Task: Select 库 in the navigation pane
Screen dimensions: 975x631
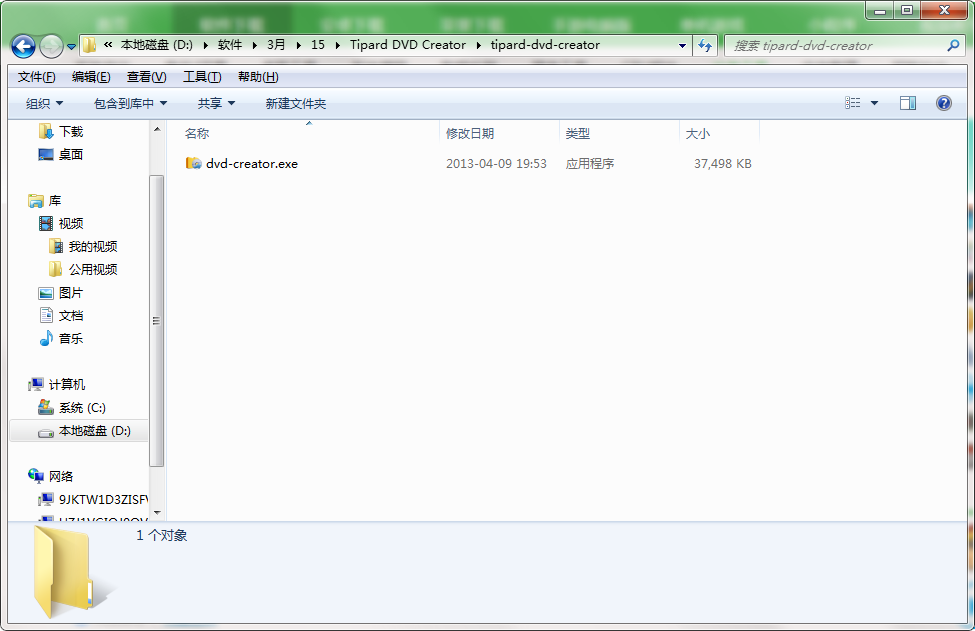Action: coord(55,201)
